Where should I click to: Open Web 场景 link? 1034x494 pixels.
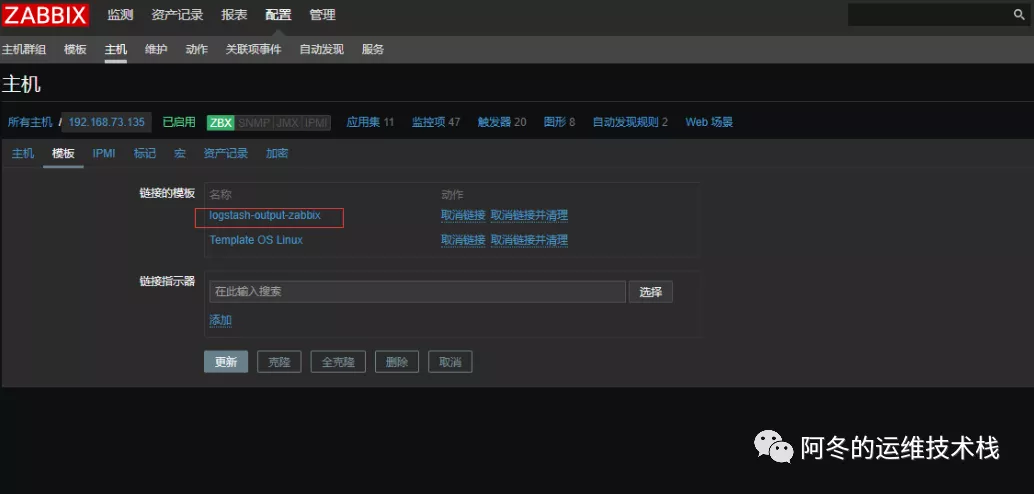coord(709,122)
